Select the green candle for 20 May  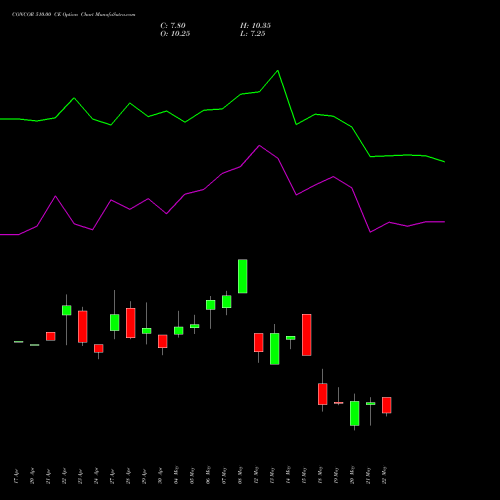pyautogui.click(x=355, y=413)
